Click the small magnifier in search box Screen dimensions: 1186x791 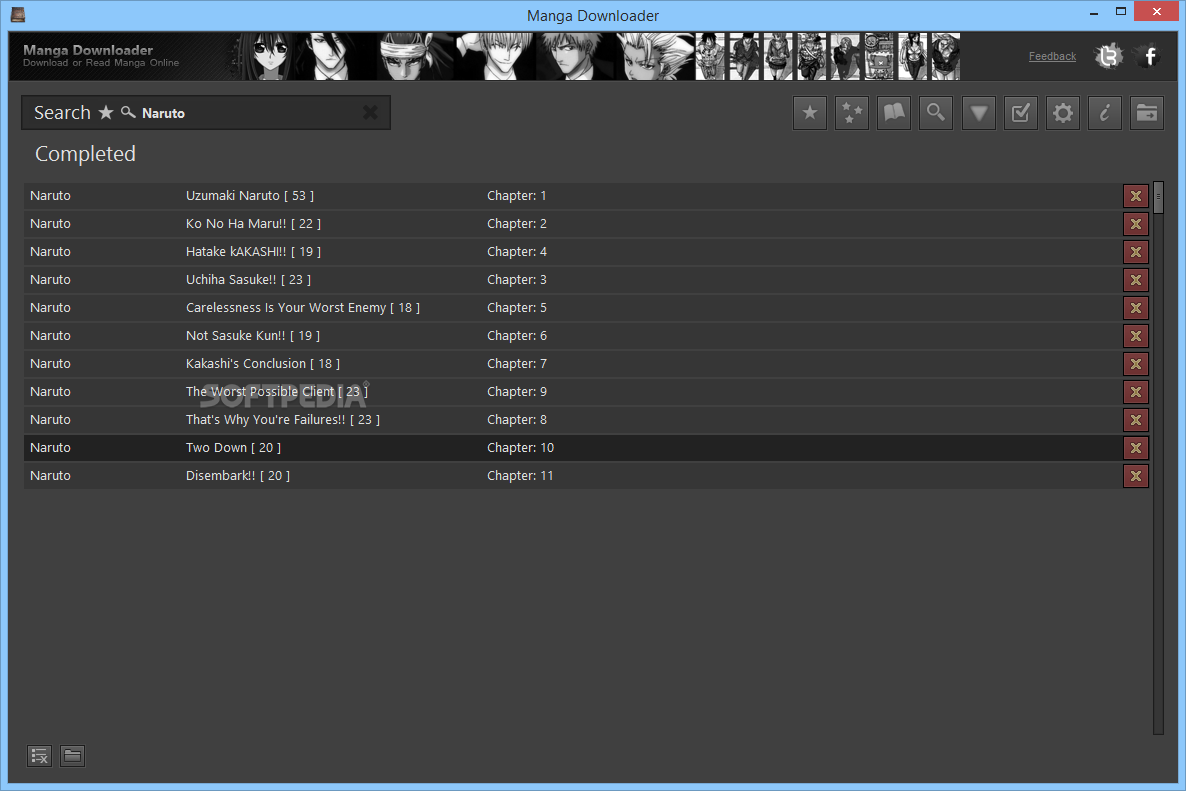(x=129, y=112)
